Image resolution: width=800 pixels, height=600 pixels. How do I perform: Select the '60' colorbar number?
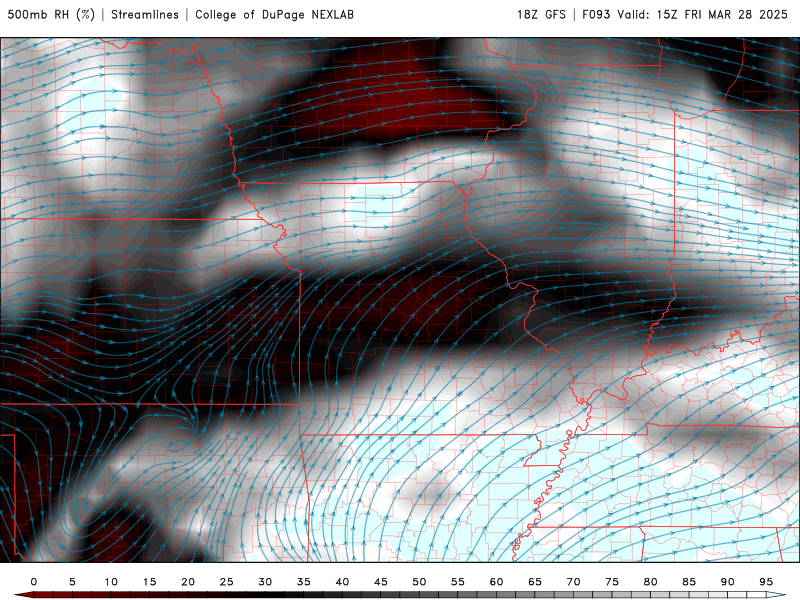(496, 582)
